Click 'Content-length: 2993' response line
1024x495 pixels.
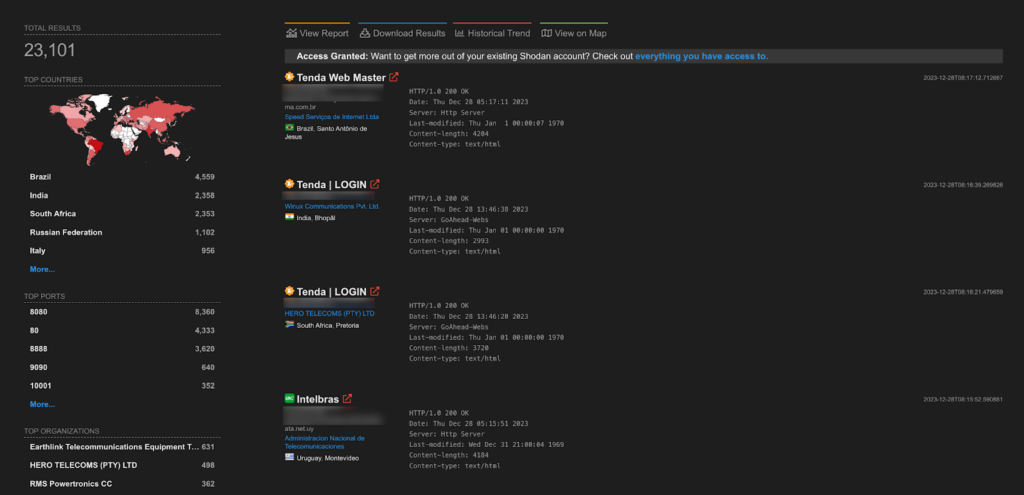point(449,240)
